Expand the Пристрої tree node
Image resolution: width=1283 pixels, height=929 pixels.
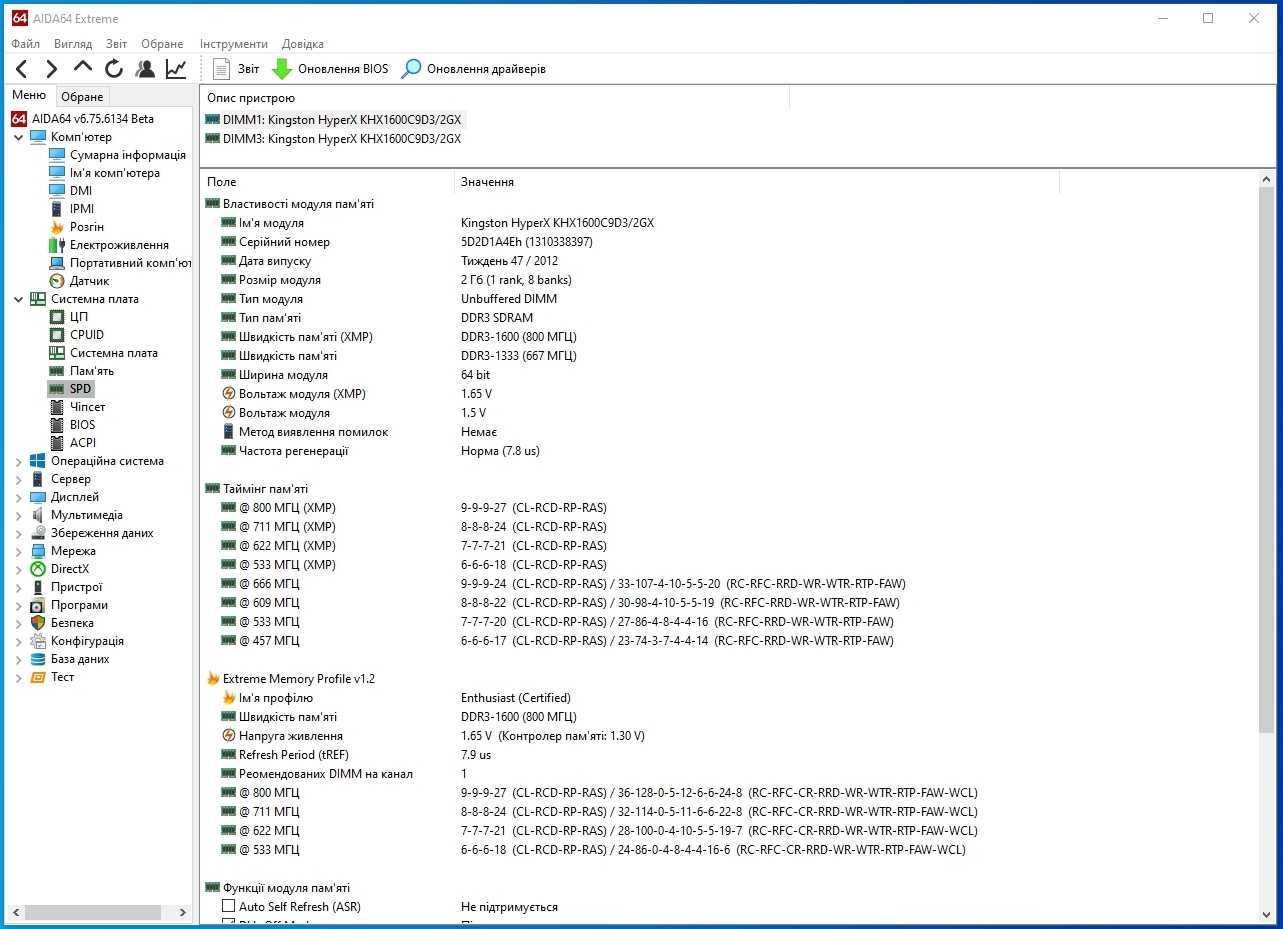(x=19, y=587)
